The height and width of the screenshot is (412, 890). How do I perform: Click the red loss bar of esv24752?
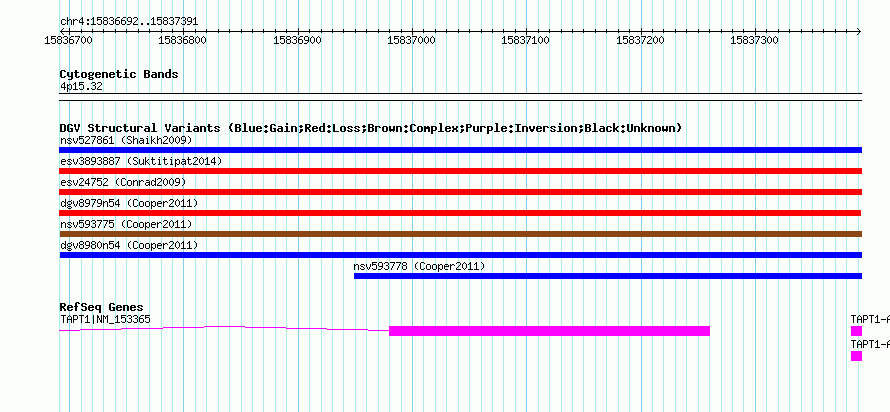click(x=460, y=192)
